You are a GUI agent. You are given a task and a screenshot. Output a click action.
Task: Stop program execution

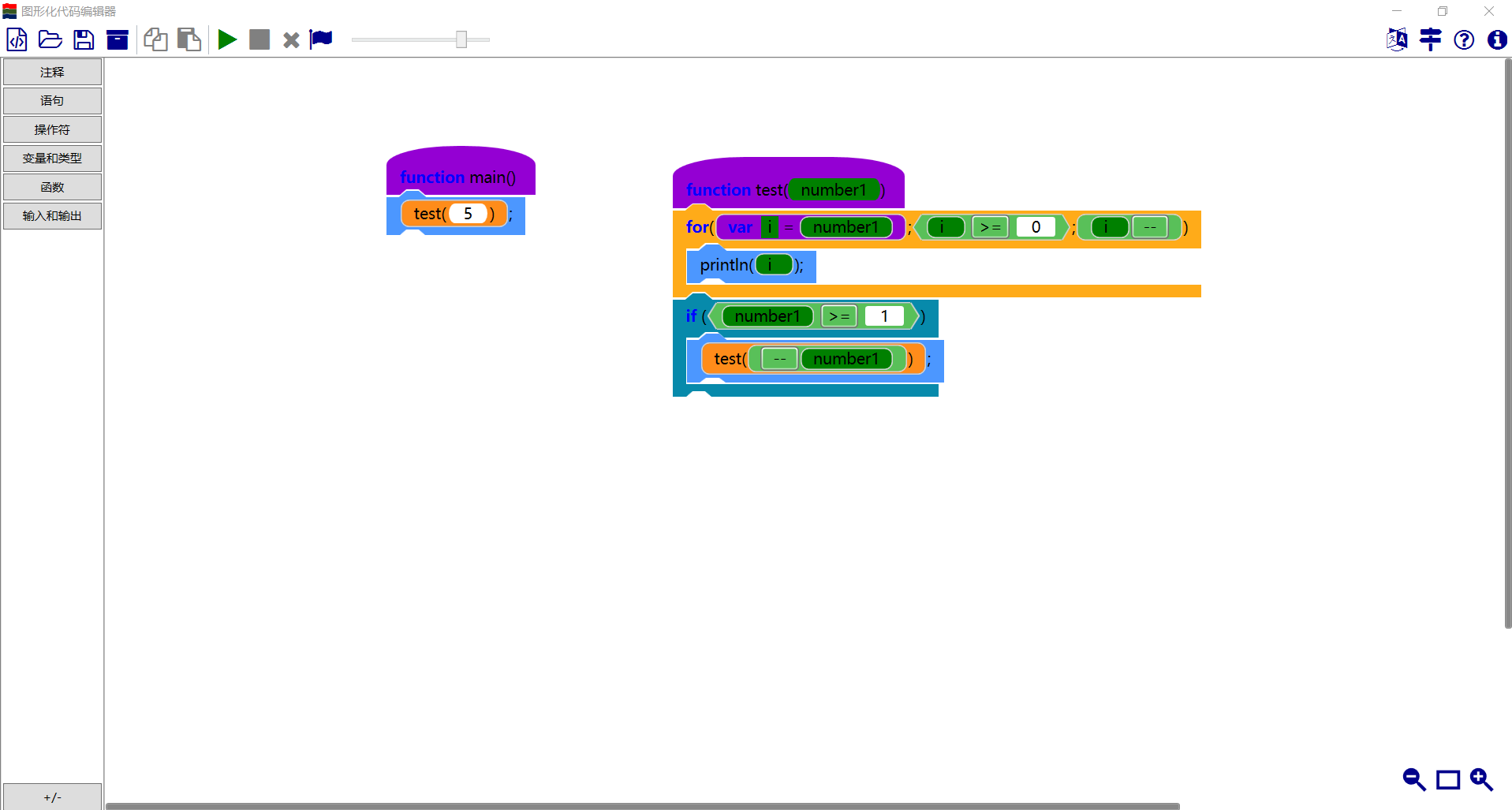pos(259,39)
